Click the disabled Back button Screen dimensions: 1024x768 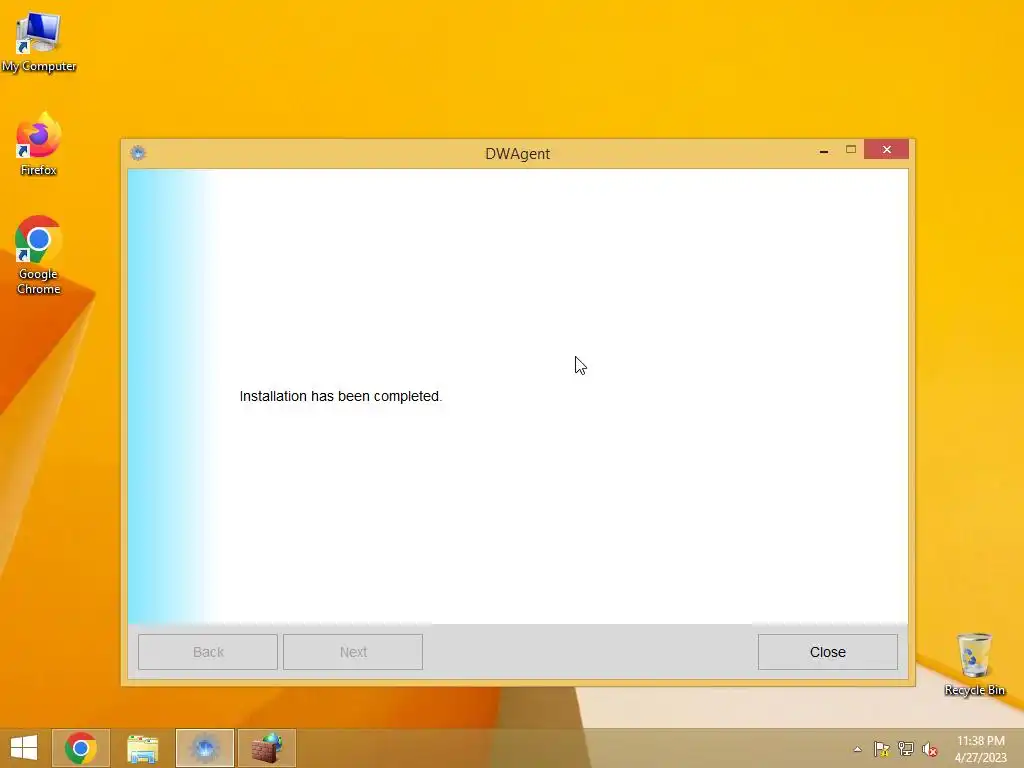point(208,652)
